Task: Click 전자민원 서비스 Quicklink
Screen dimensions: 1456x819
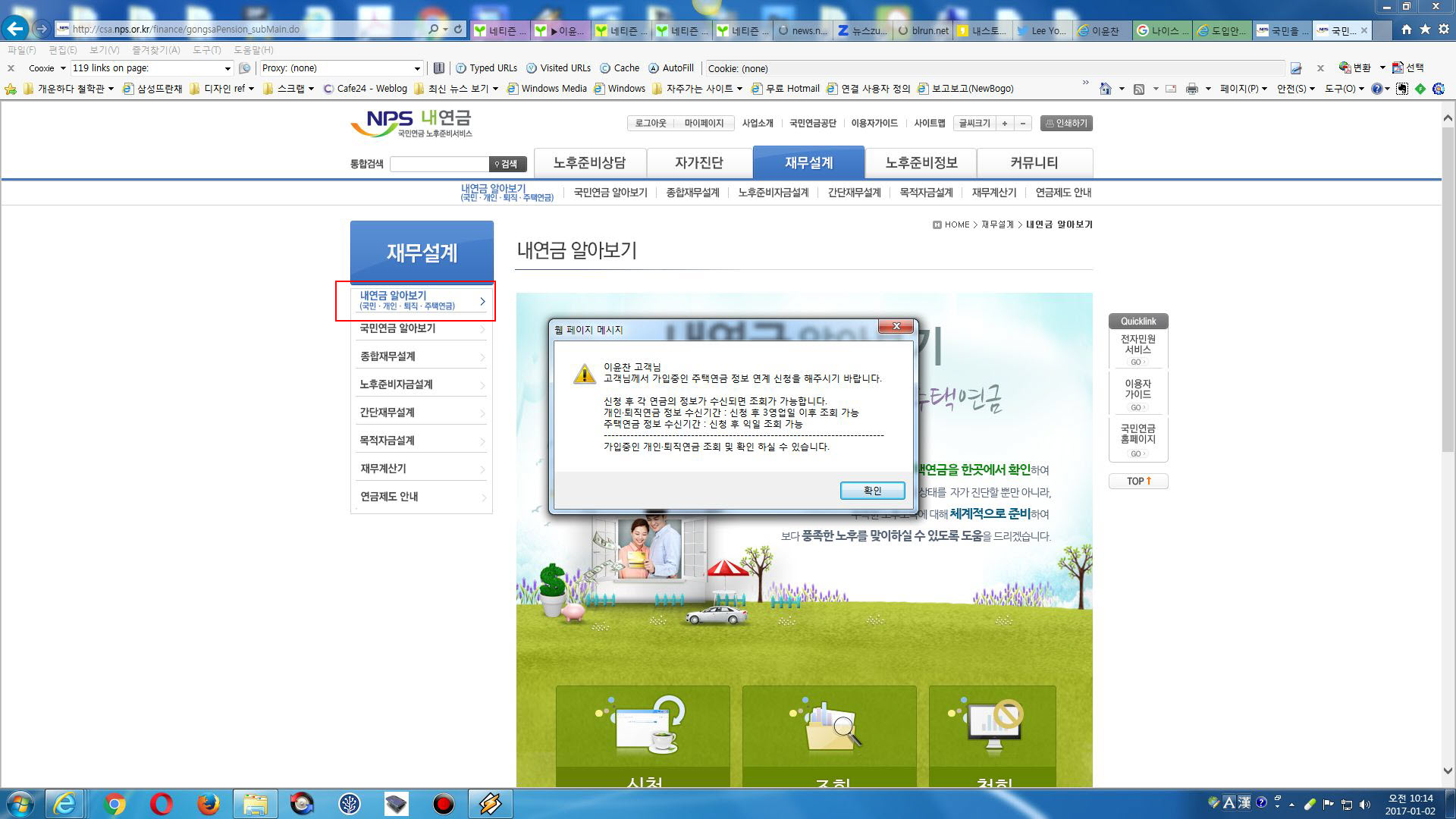Action: tap(1138, 350)
